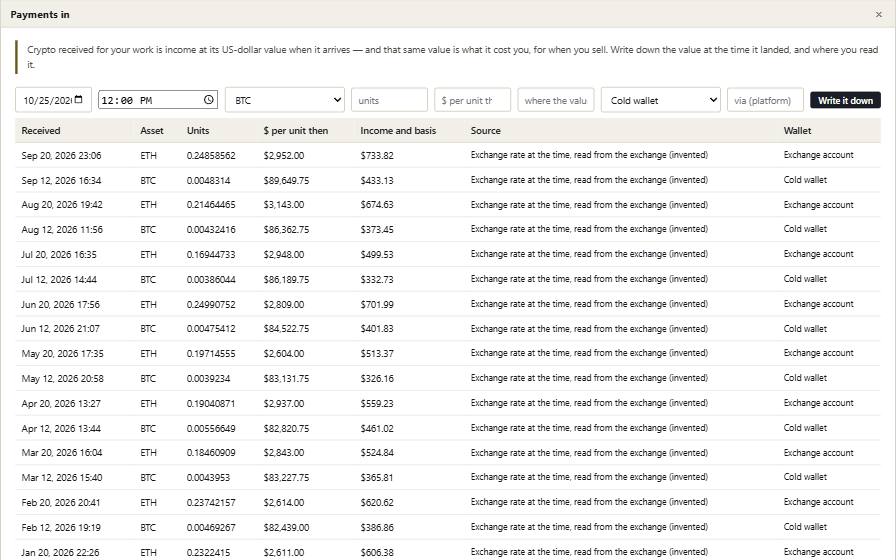This screenshot has height=560, width=896.
Task: Click units value 0.19040871
Action: [211, 403]
